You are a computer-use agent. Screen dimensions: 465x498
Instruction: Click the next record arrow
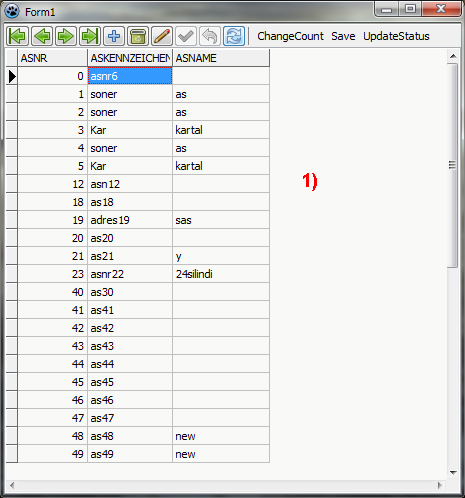point(66,36)
